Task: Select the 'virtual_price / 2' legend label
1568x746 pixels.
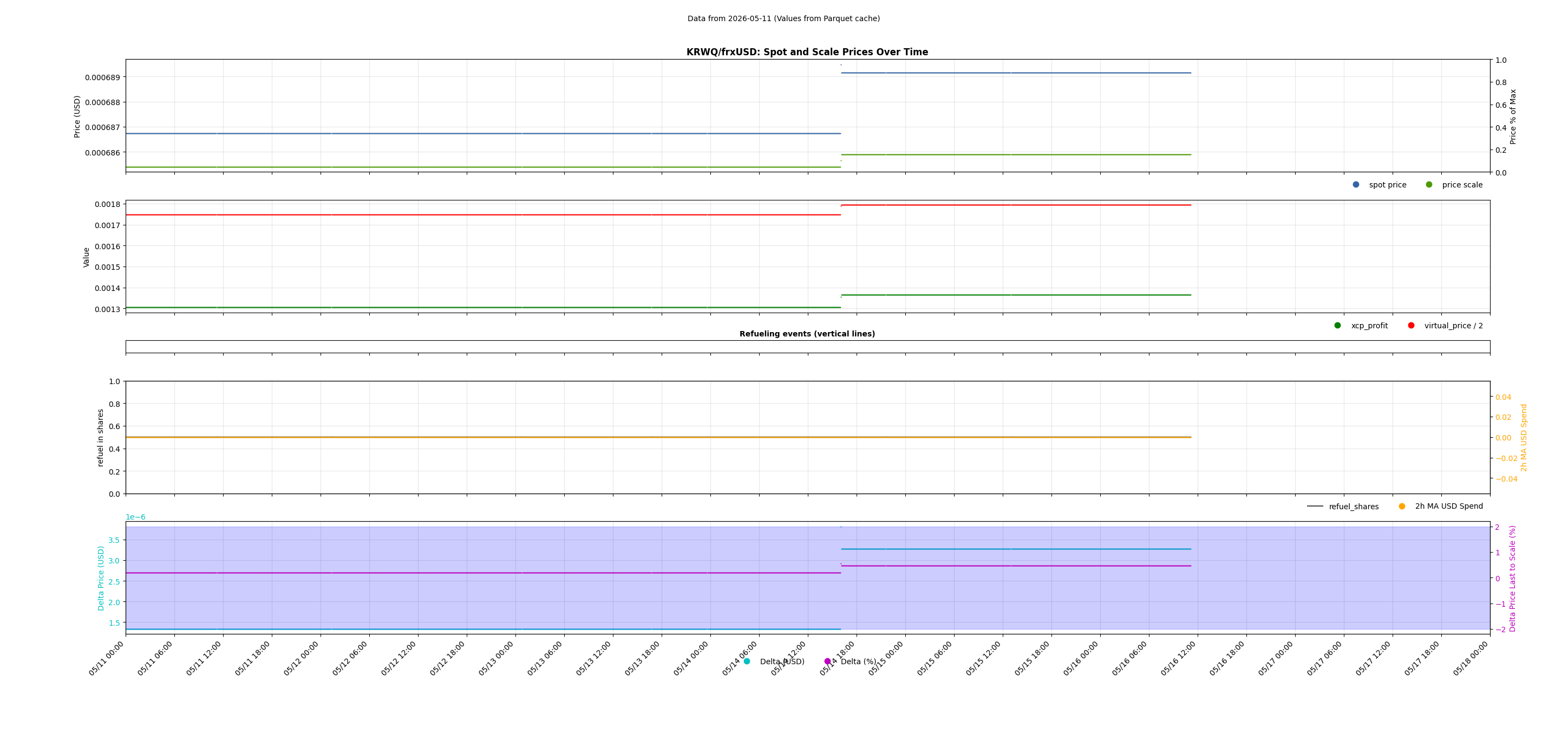Action: tap(1454, 326)
